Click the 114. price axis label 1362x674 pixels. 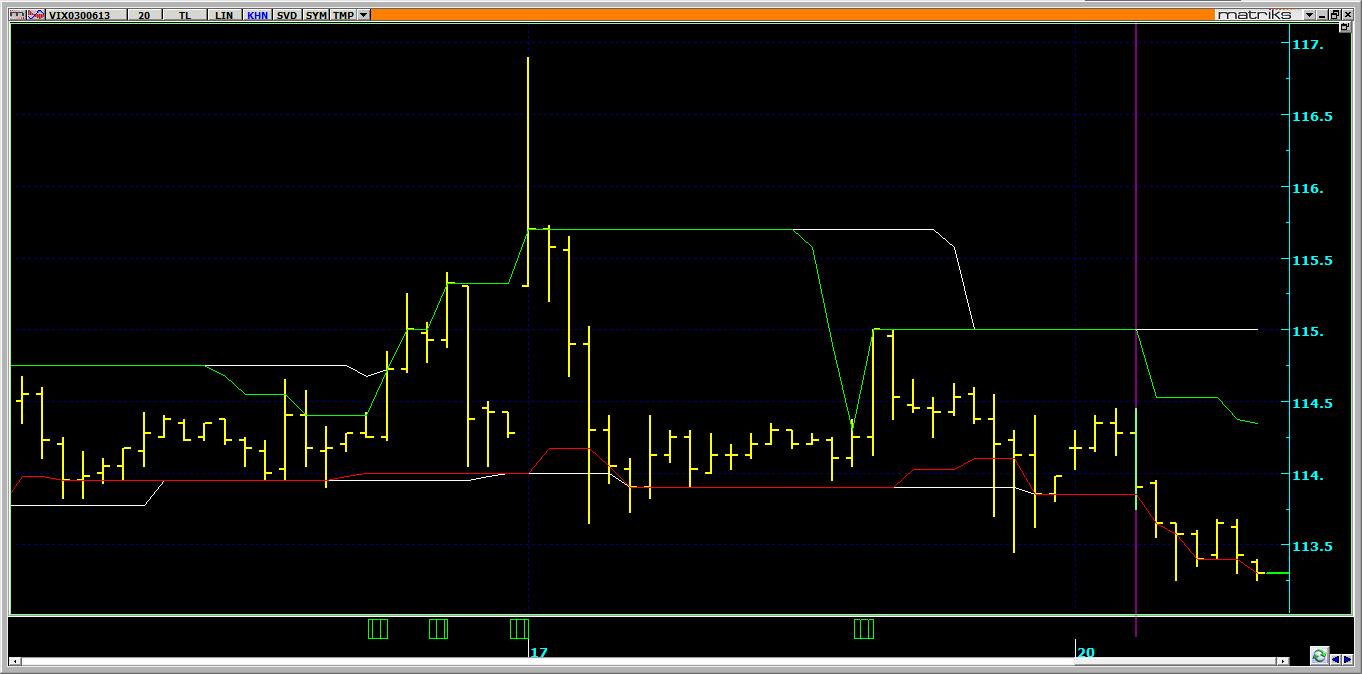[1307, 476]
